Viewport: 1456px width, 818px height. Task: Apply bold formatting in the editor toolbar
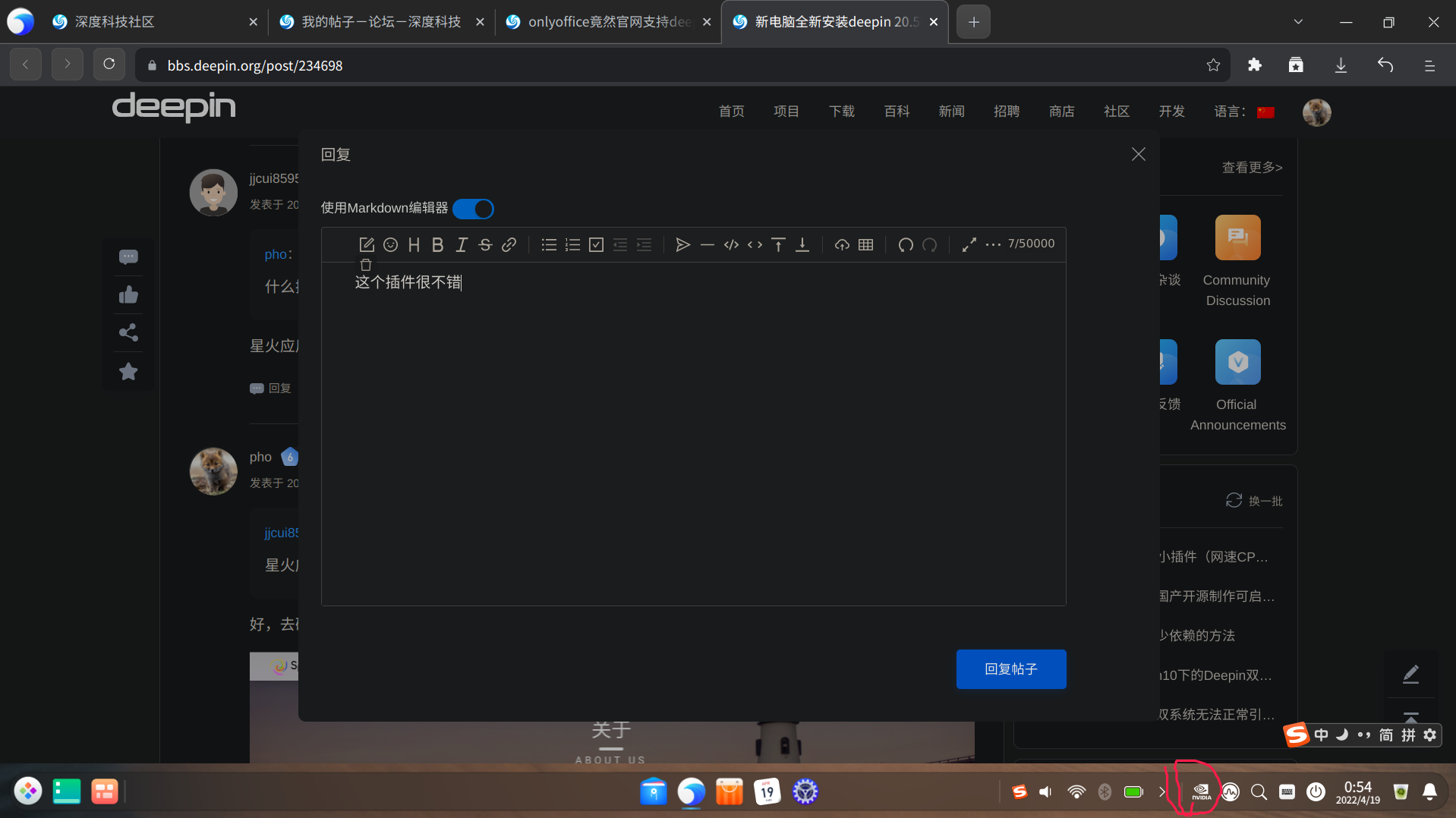click(437, 244)
